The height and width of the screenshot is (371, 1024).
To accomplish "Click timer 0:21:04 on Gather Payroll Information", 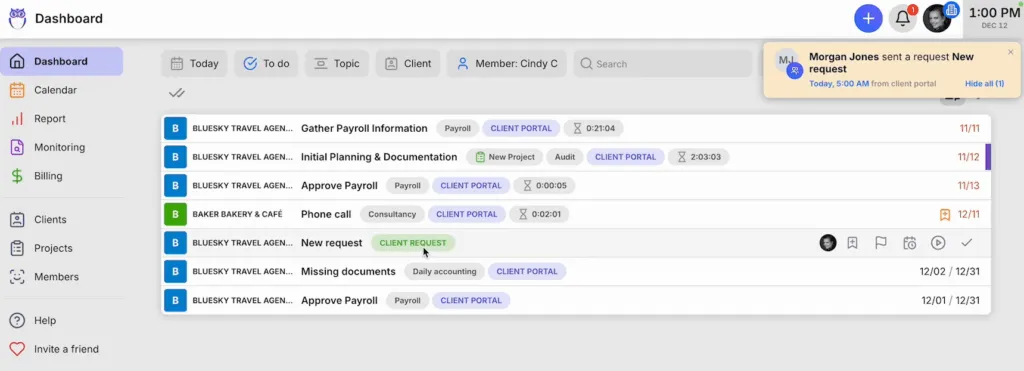I will pos(594,129).
